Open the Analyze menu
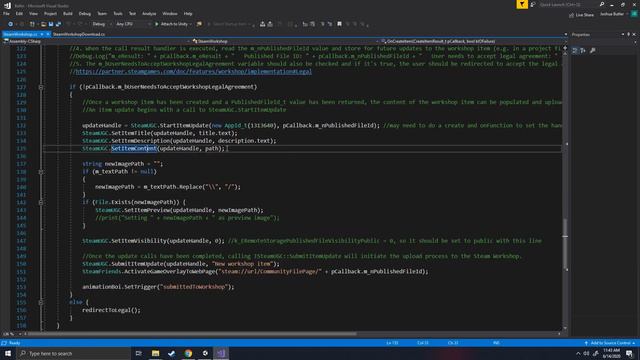 pyautogui.click(x=149, y=14)
